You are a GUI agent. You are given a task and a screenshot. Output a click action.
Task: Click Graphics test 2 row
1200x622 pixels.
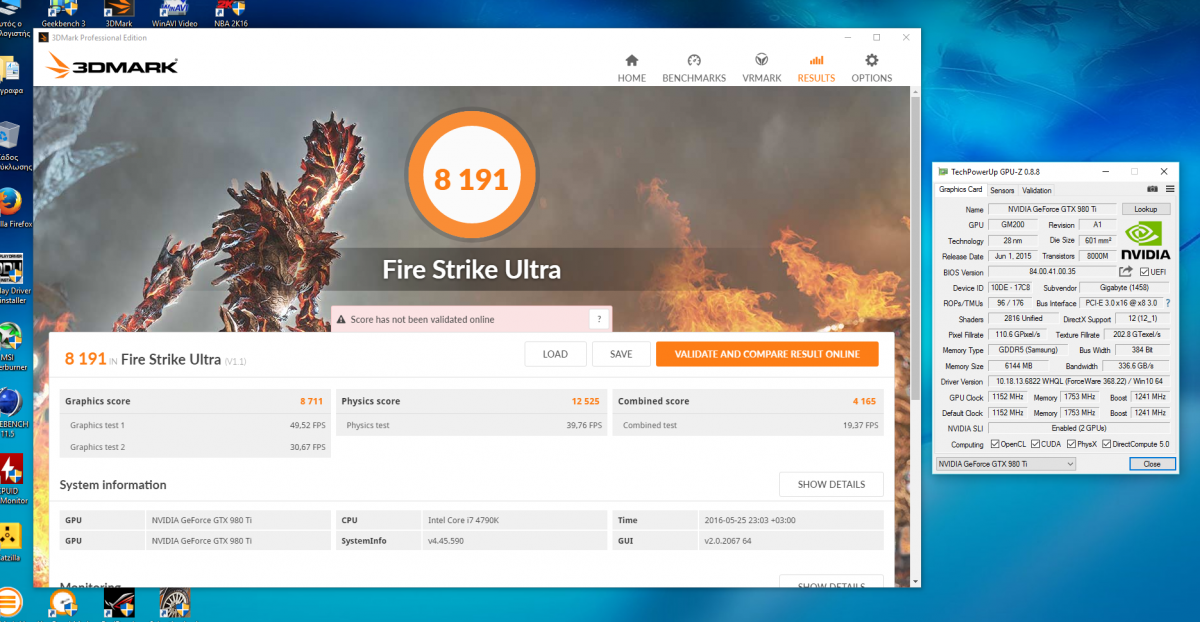pyautogui.click(x=195, y=447)
